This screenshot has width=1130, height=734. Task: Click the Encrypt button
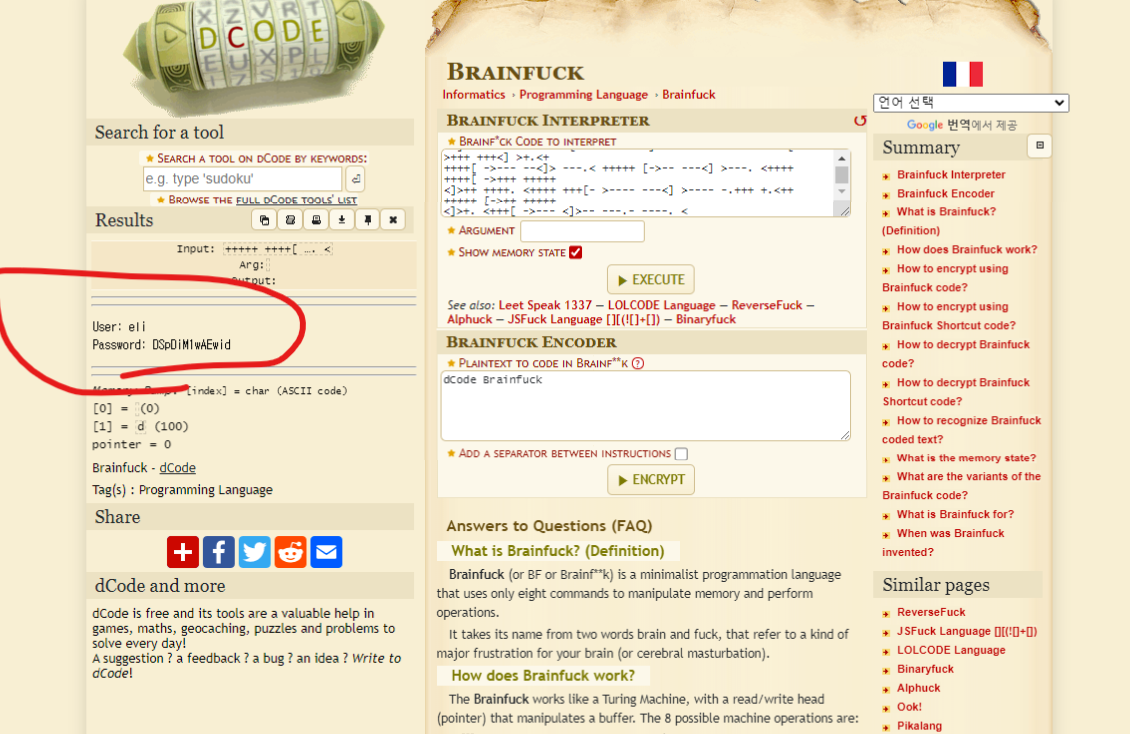pos(651,480)
